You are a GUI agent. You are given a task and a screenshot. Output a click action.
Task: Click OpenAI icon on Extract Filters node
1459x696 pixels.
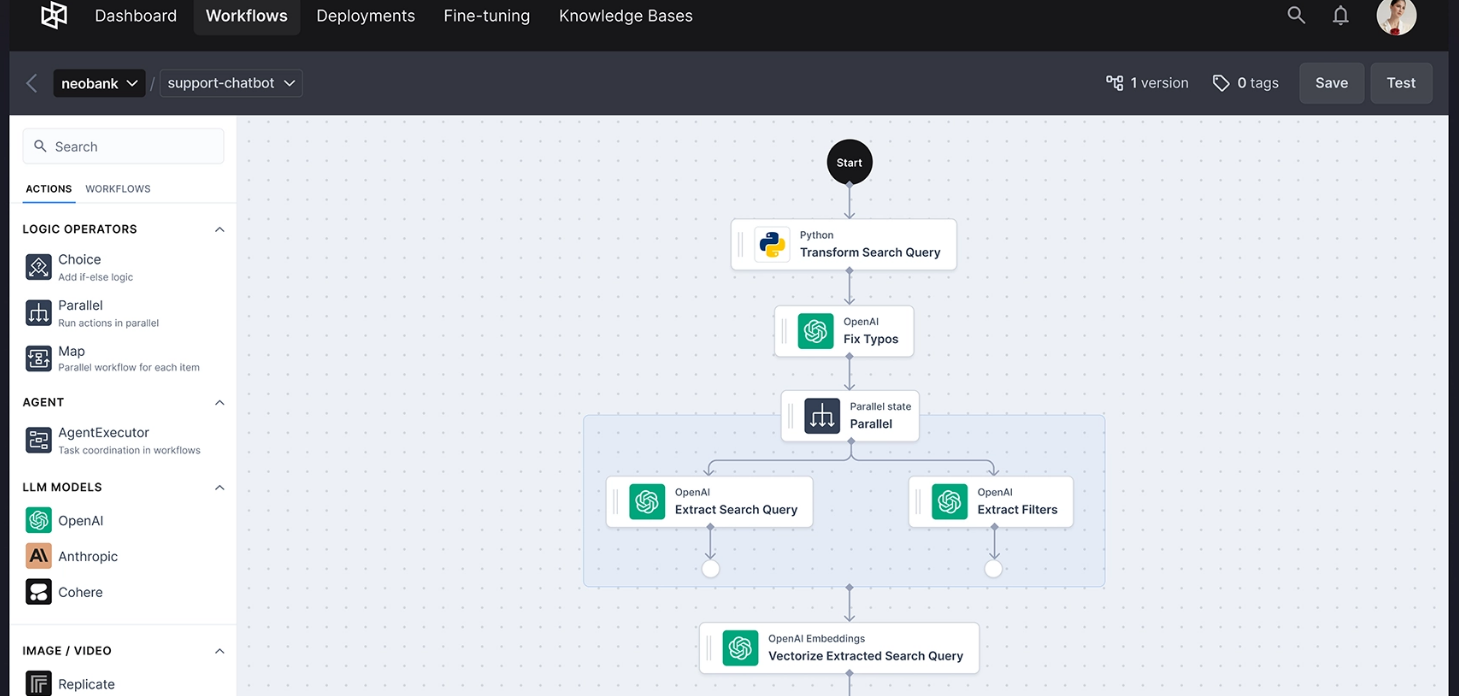tap(949, 501)
